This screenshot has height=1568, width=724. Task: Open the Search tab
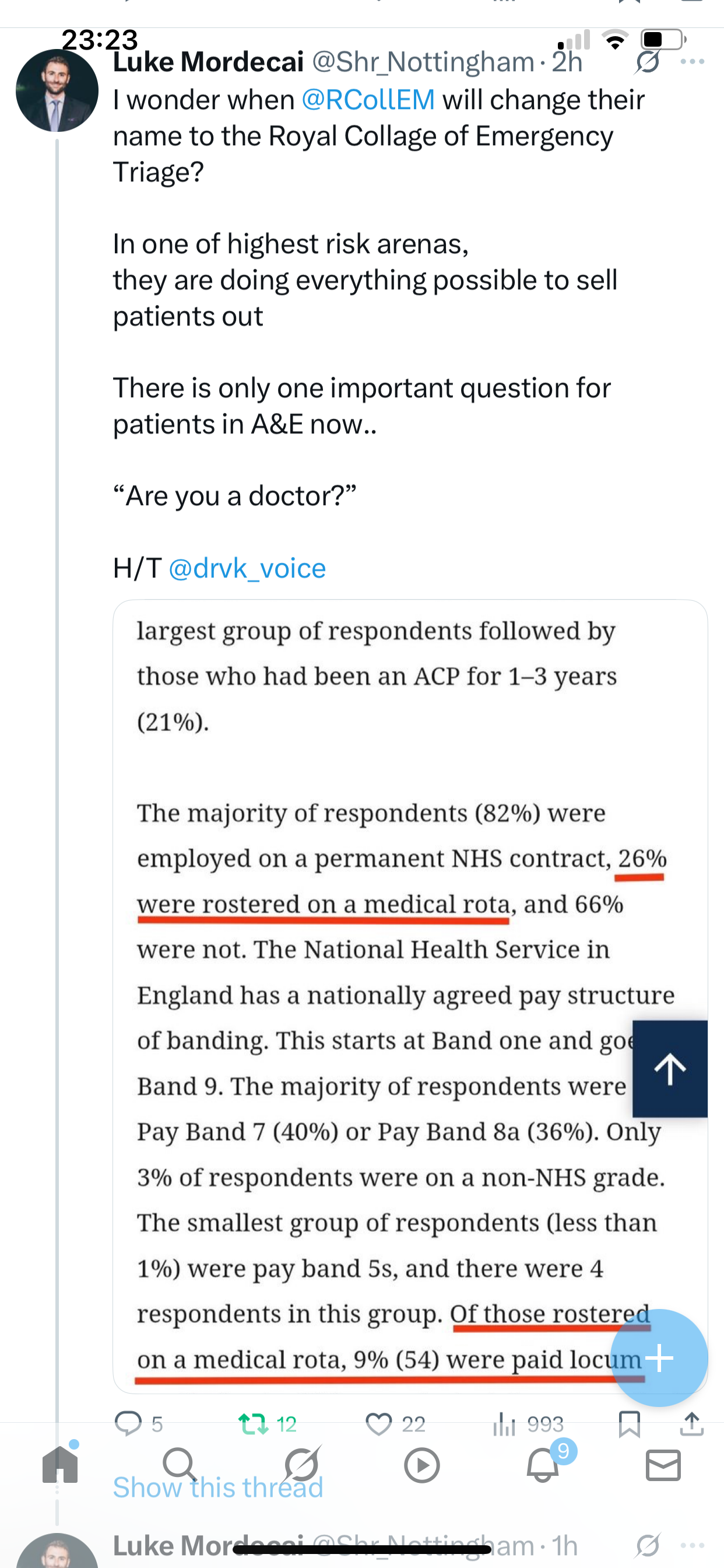(180, 1464)
